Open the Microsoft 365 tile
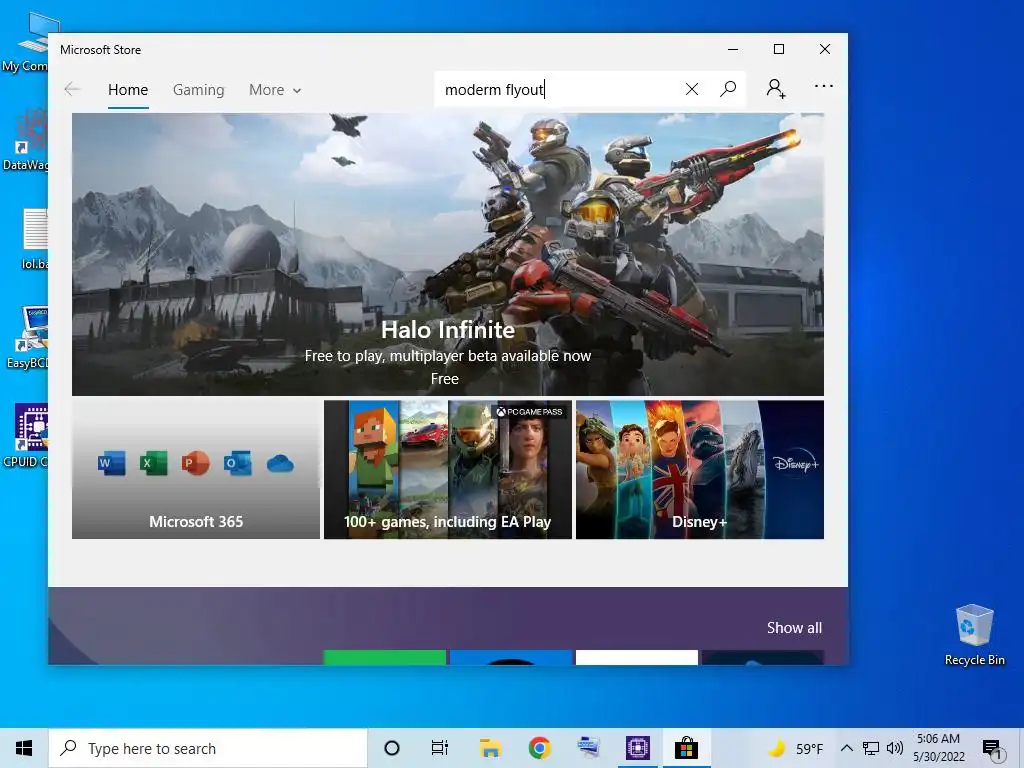The image size is (1024, 768). coord(196,470)
